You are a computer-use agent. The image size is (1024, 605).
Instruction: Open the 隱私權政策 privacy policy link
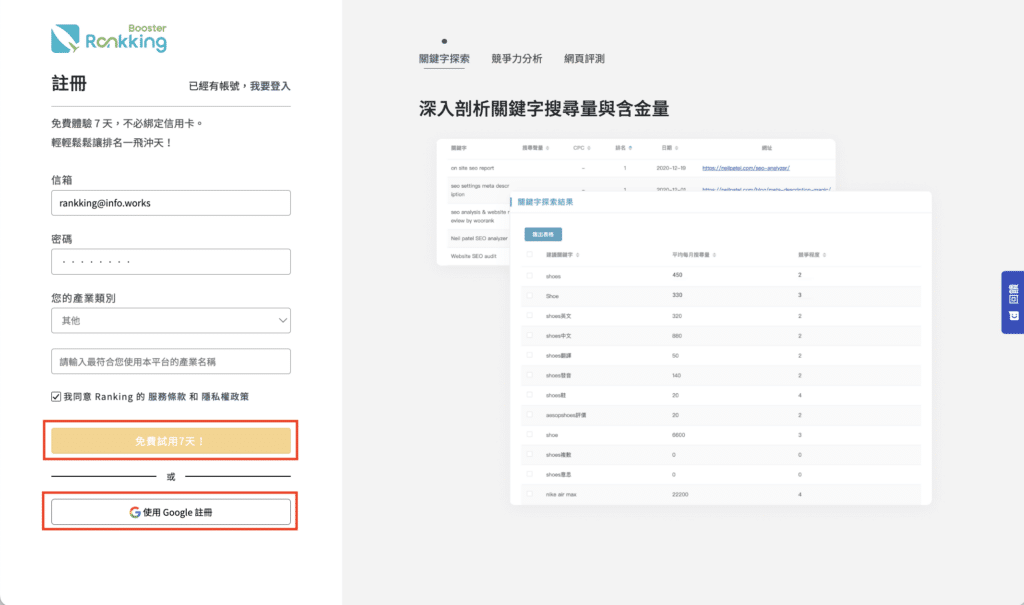click(224, 397)
